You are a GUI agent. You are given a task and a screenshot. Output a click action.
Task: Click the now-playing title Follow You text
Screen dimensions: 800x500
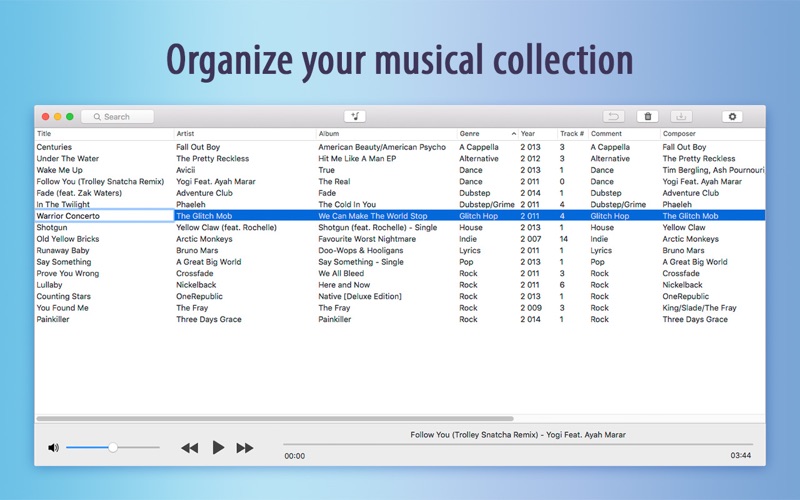pyautogui.click(x=518, y=435)
